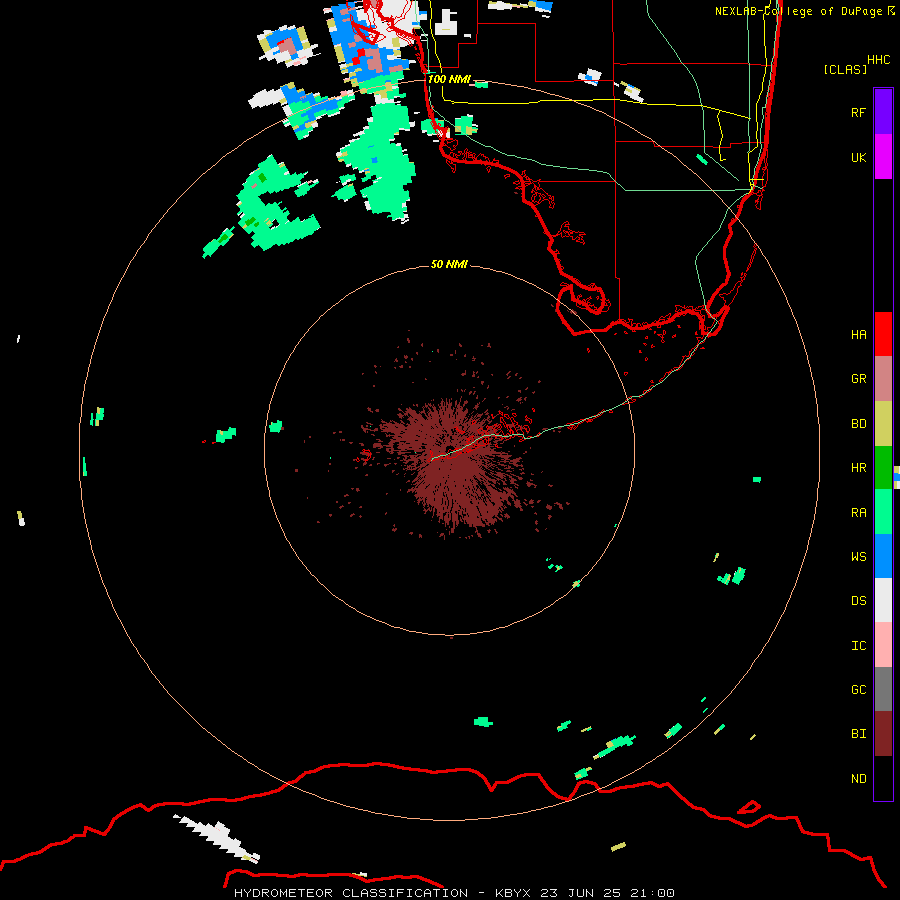Click the RF purple legend swatch

[883, 112]
